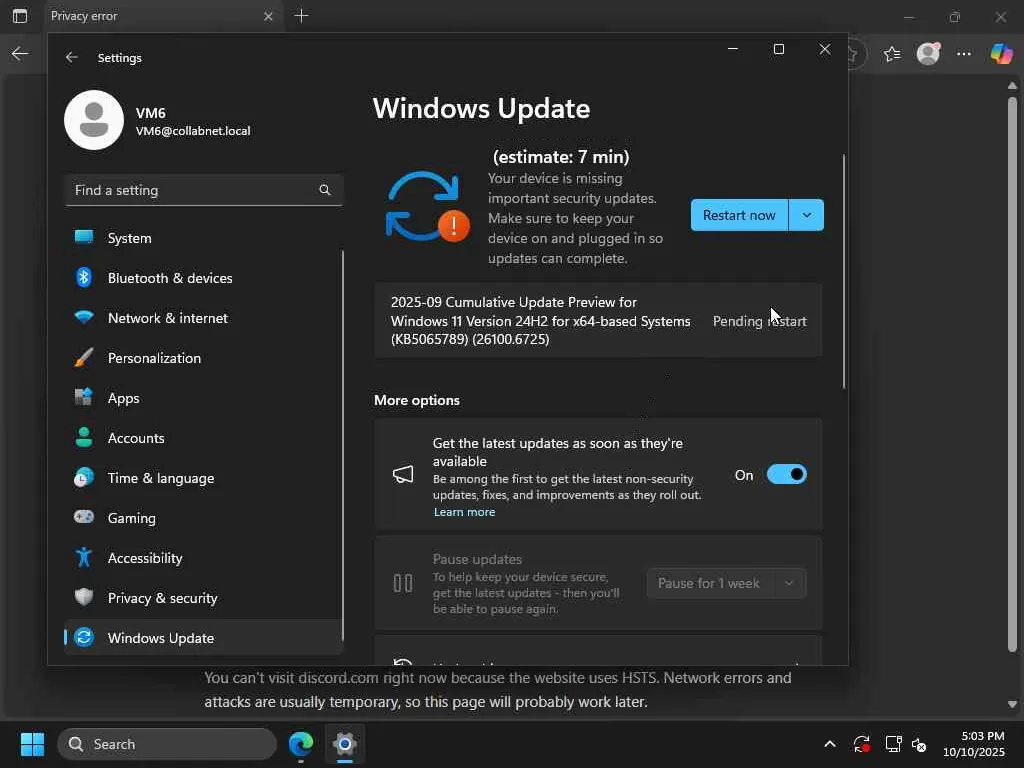The image size is (1024, 768).
Task: Show hidden icons in system tray chevron
Action: click(829, 744)
